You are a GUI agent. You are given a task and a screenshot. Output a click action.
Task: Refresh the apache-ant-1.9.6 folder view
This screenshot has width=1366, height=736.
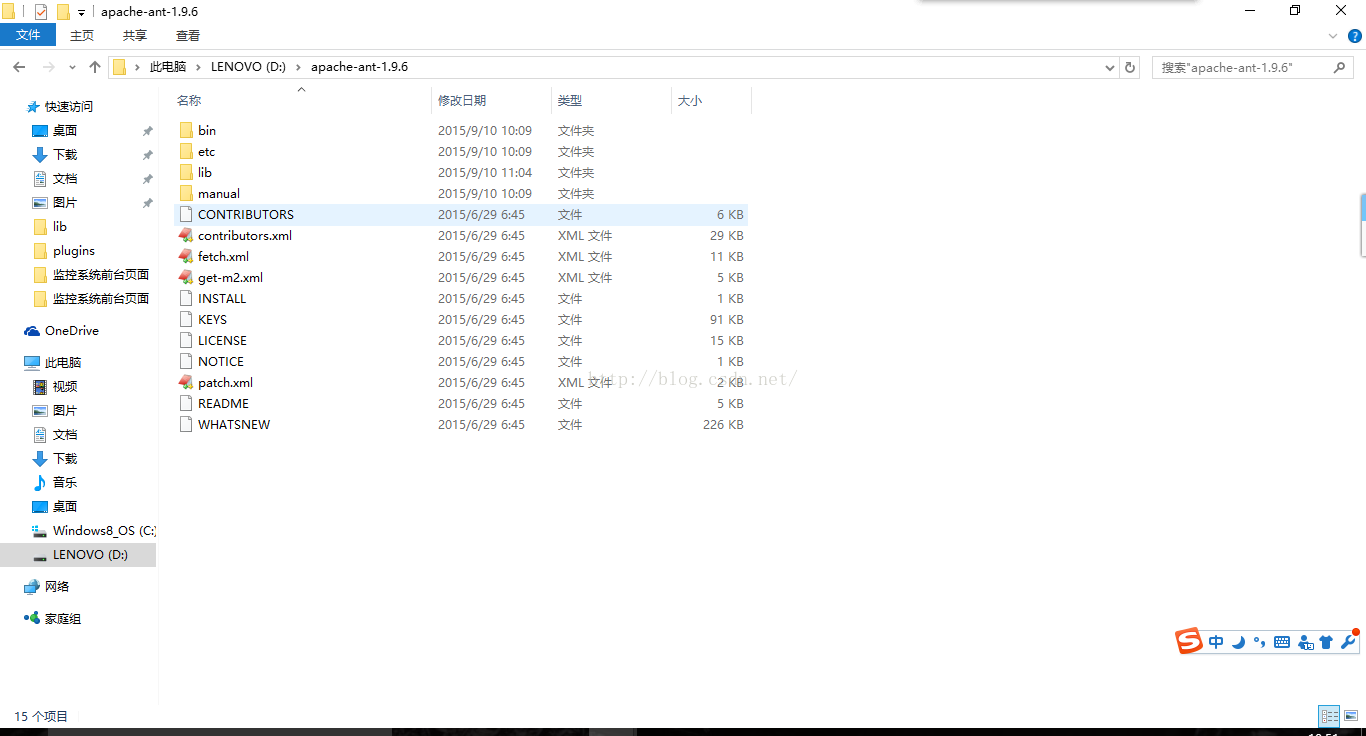pyautogui.click(x=1130, y=67)
